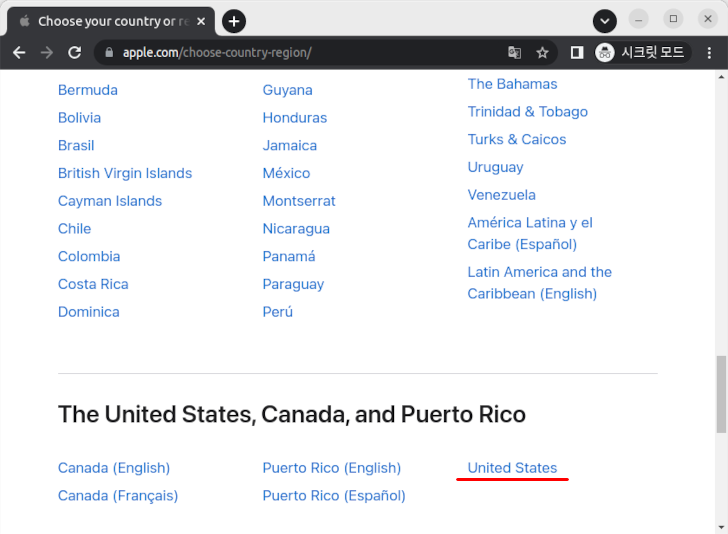Choose Jamaica
The width and height of the screenshot is (728, 534).
[x=290, y=145]
